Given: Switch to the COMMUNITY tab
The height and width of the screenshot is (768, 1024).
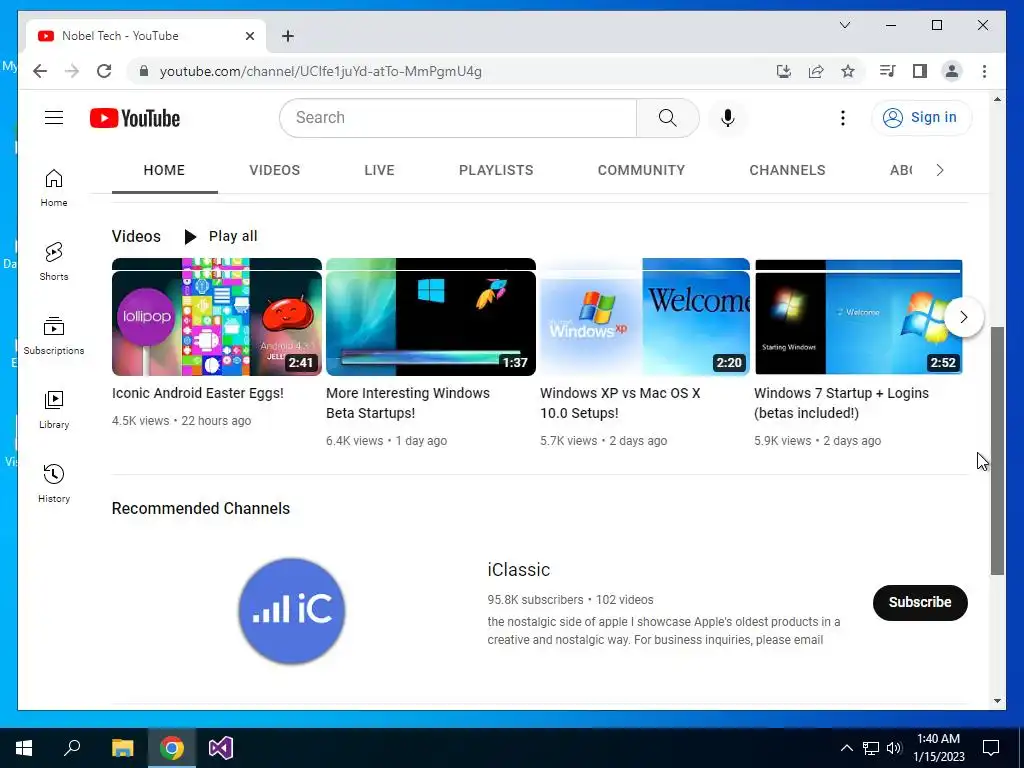Looking at the screenshot, I should (641, 170).
